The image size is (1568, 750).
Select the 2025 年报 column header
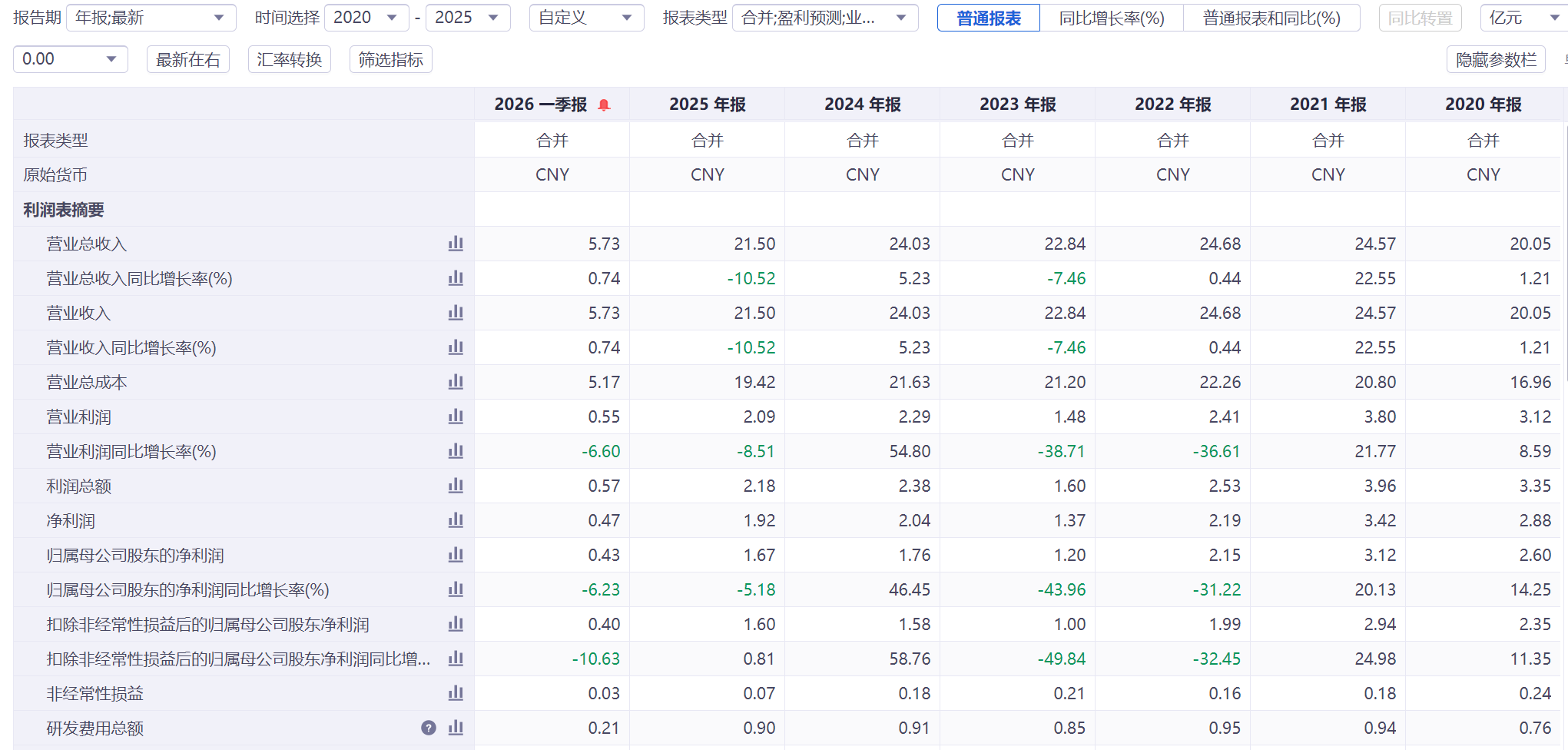tap(708, 105)
